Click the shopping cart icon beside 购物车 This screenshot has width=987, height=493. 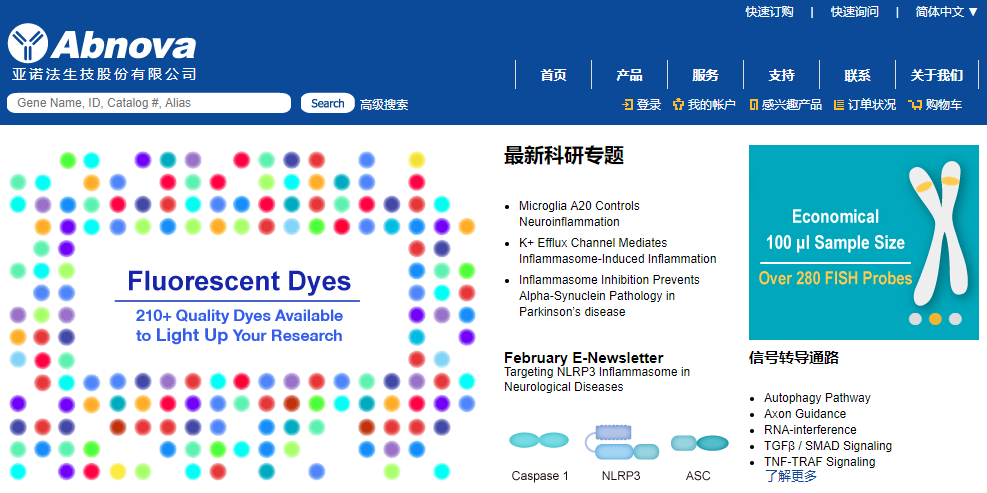(914, 104)
